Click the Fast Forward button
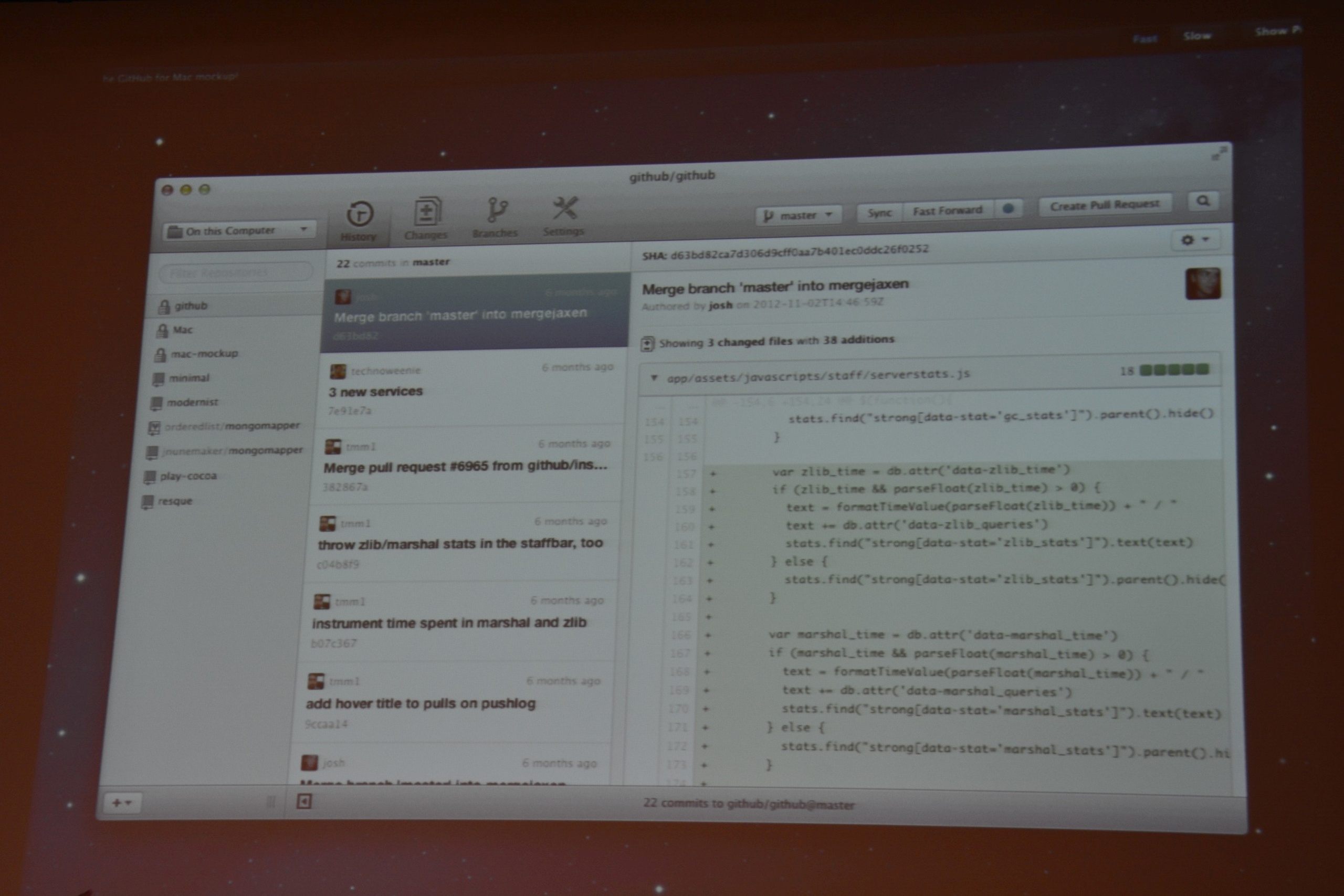Screen dimensions: 1344x896 [948, 211]
